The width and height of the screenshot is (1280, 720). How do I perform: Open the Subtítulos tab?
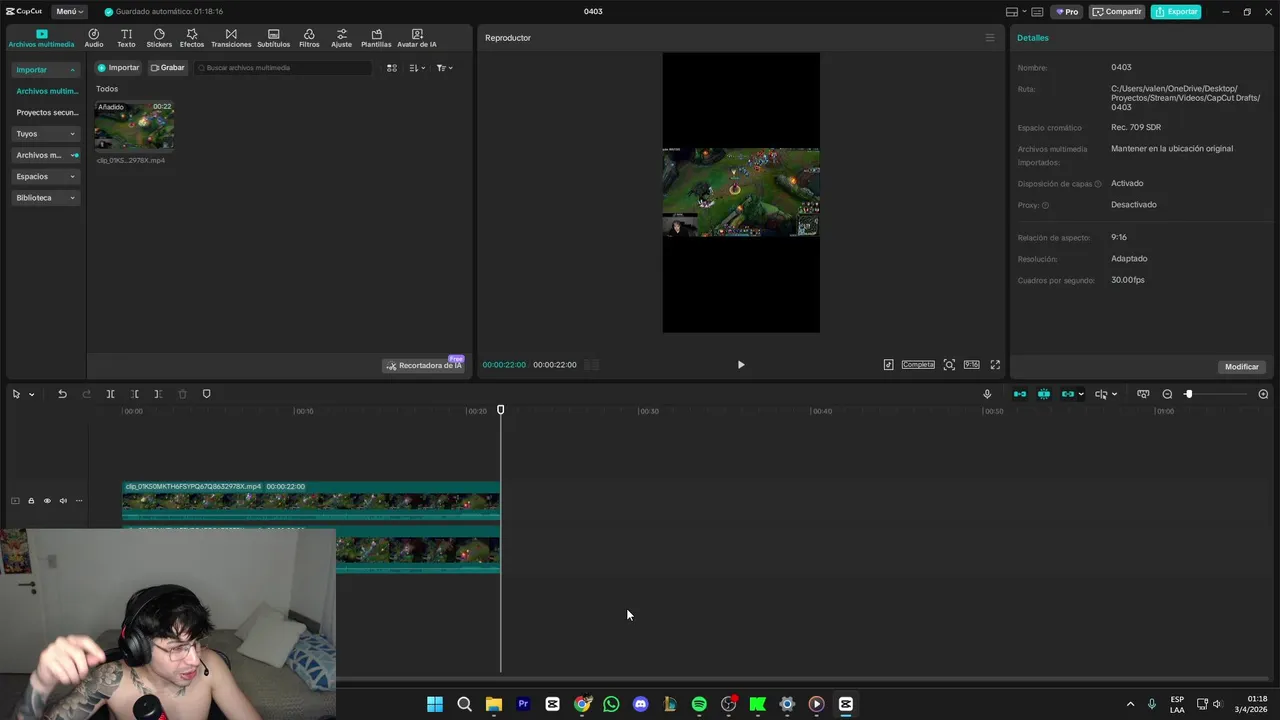tap(273, 38)
